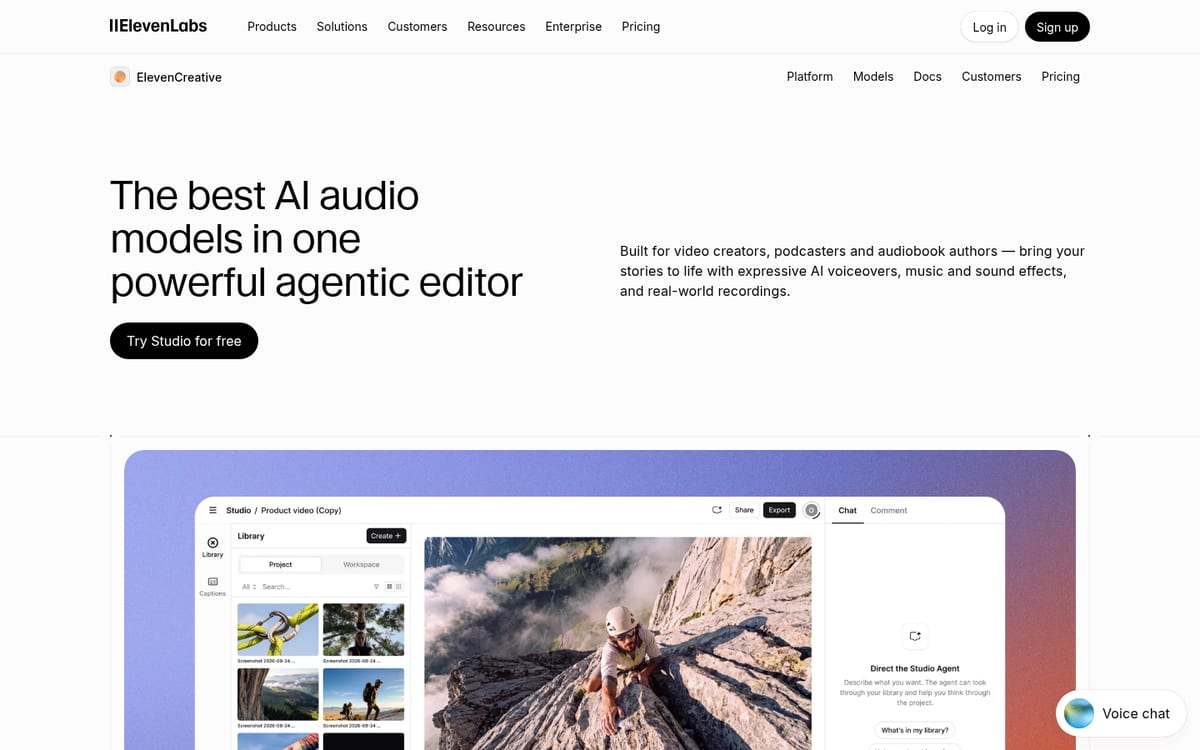Click the Voice chat orb icon

[x=1079, y=713]
